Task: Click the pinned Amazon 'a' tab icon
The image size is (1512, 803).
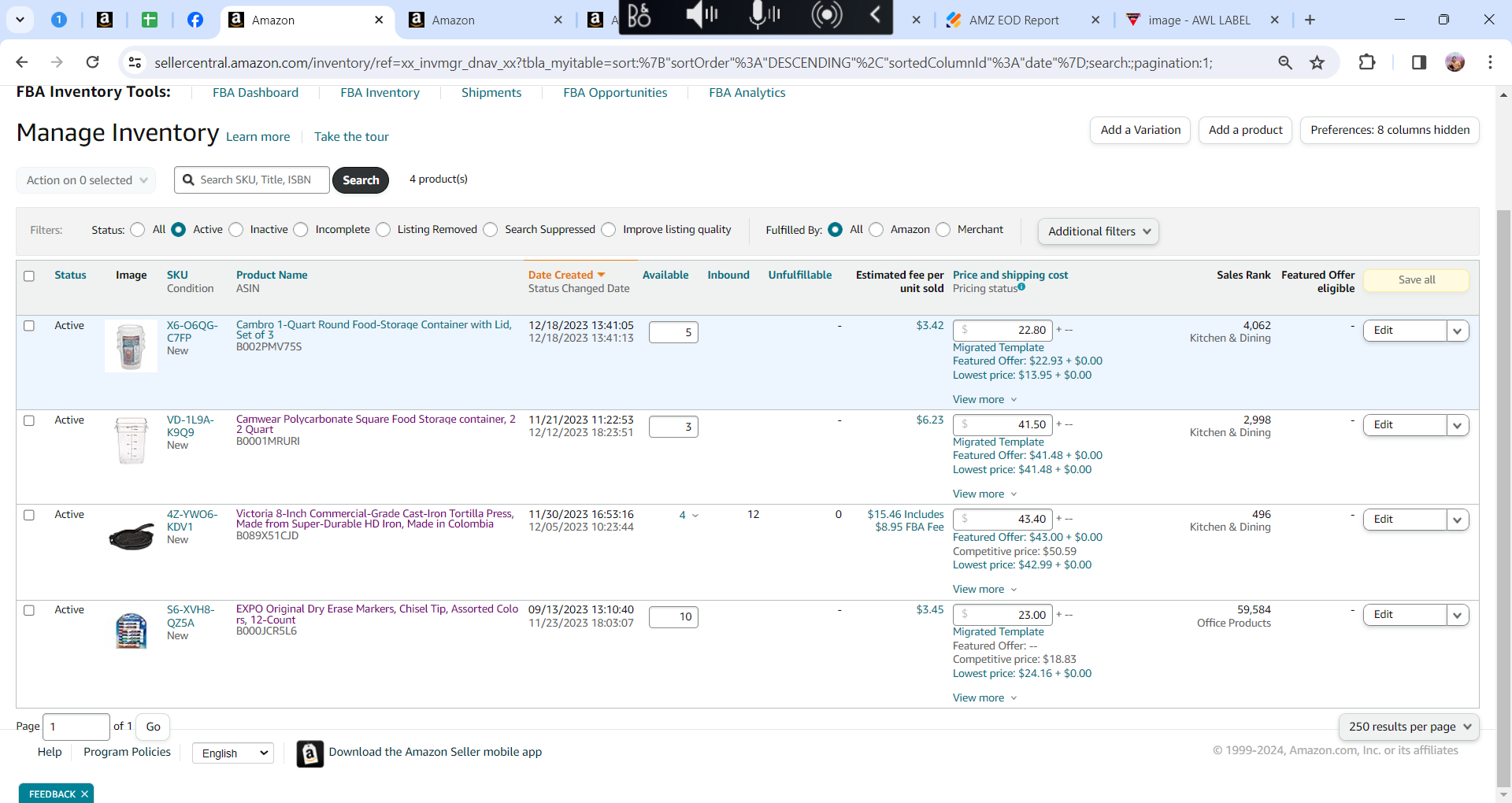Action: tap(105, 20)
